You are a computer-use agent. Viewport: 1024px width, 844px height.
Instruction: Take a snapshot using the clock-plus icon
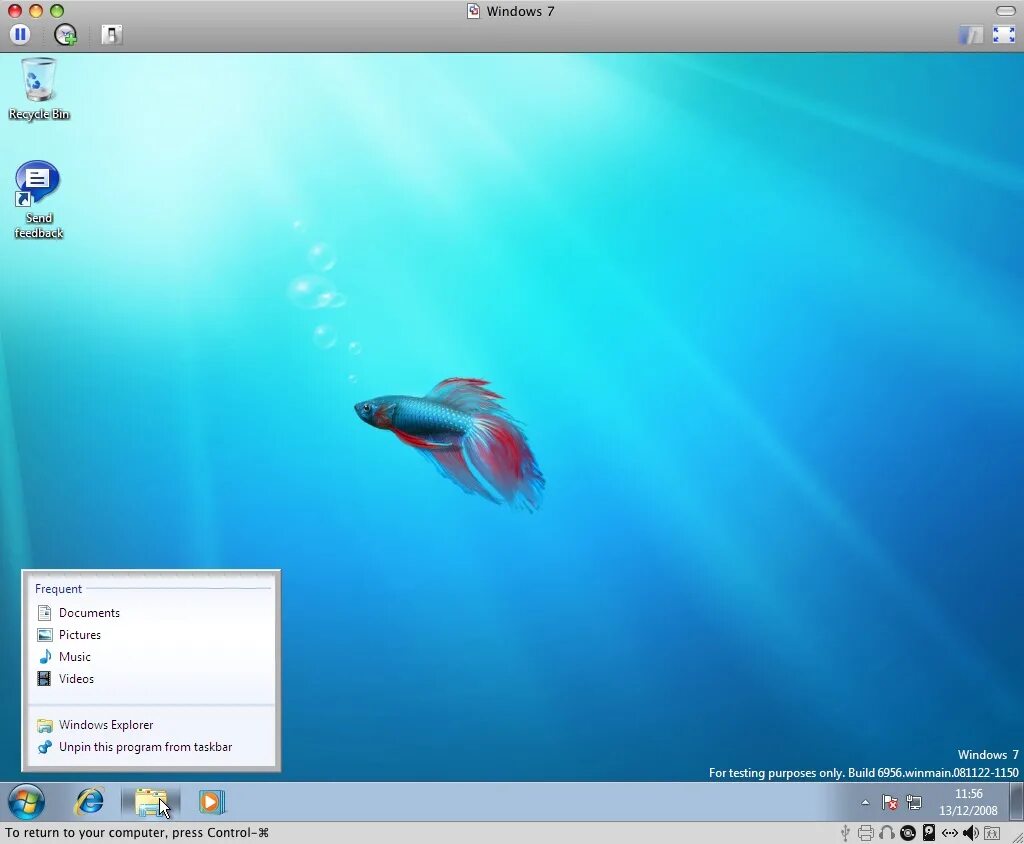tap(65, 35)
